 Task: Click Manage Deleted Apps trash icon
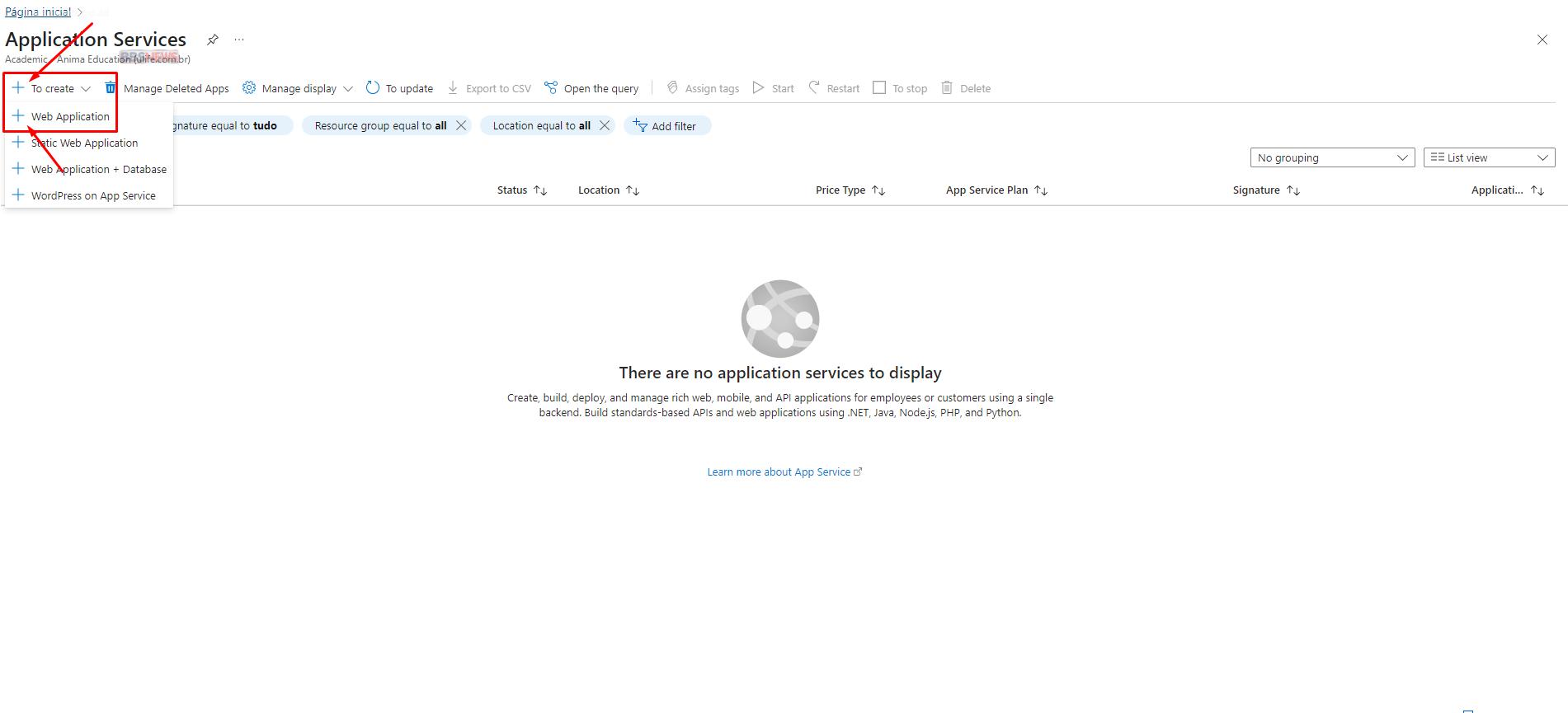coord(111,88)
